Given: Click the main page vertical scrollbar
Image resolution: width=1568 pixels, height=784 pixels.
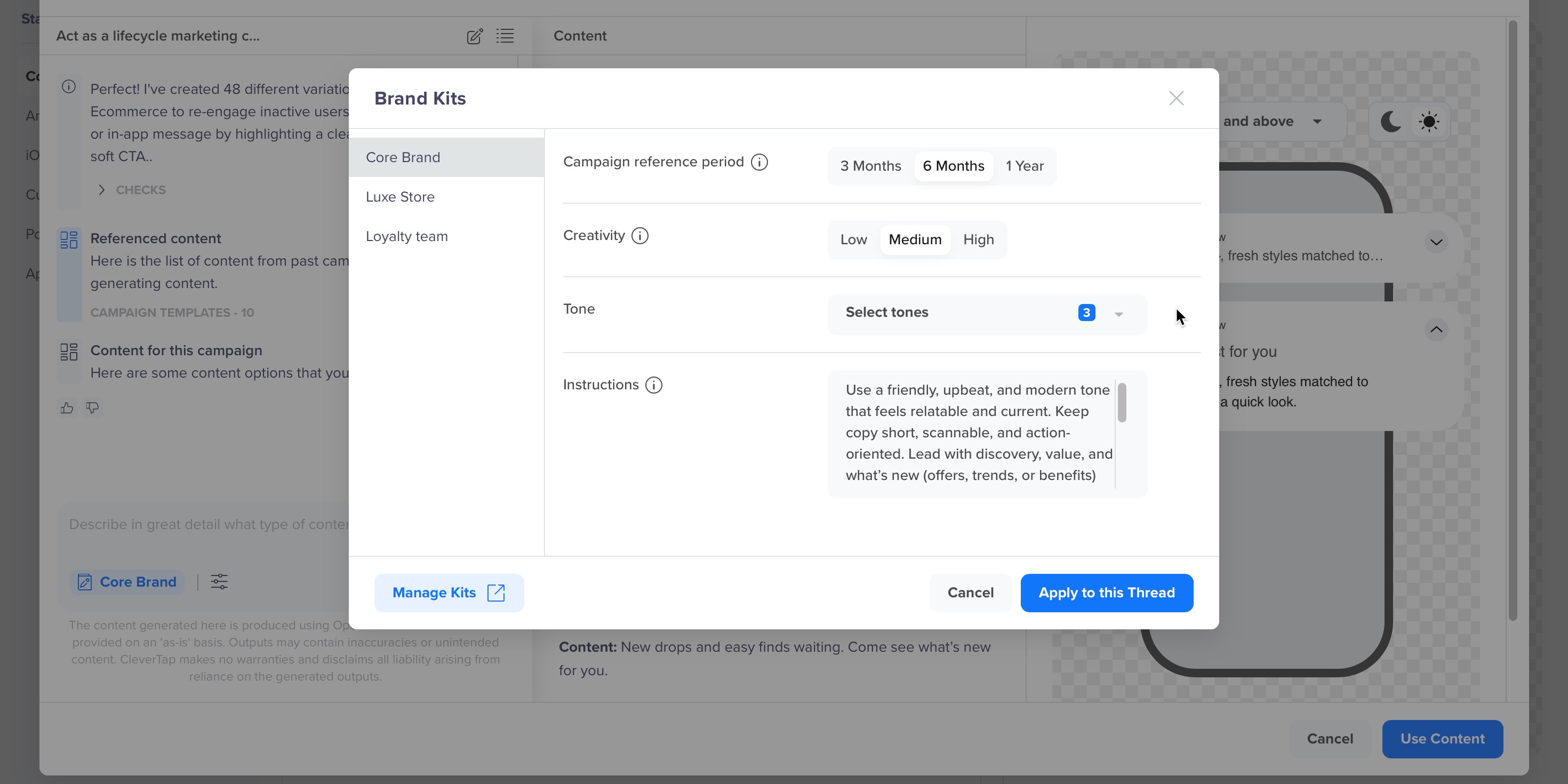Looking at the screenshot, I should [x=1513, y=320].
